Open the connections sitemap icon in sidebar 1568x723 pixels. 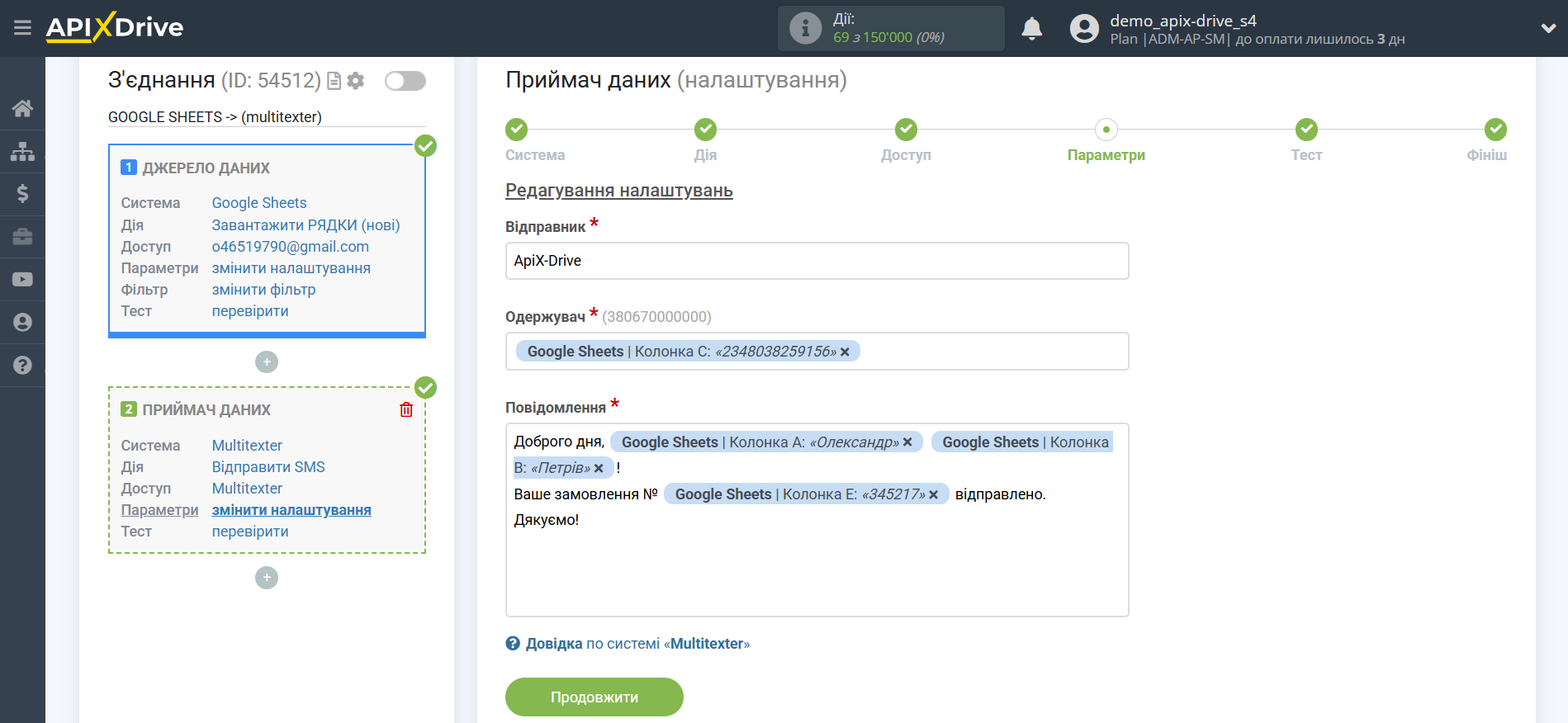(x=22, y=151)
